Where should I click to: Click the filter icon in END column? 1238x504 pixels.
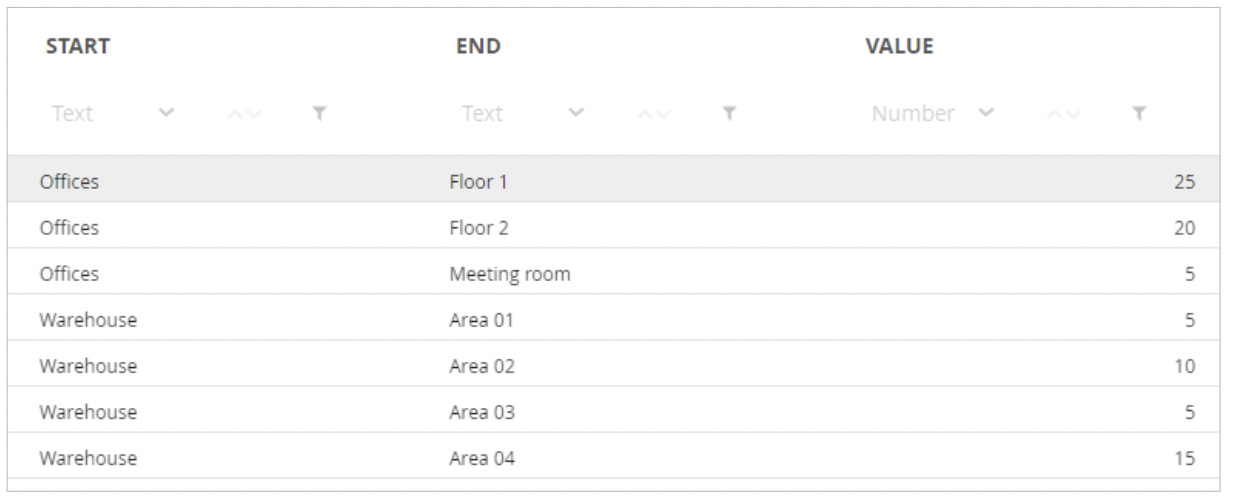[728, 114]
